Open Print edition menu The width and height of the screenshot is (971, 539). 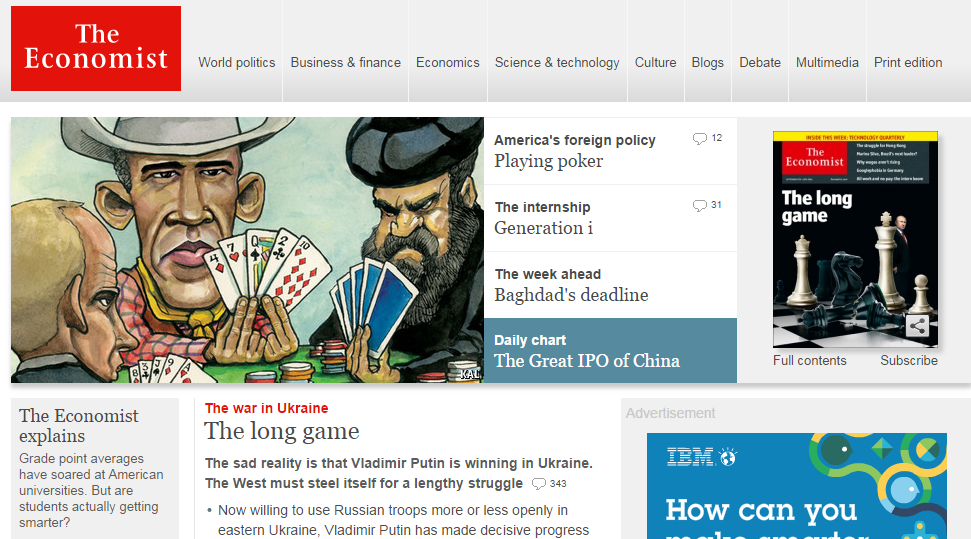pyautogui.click(x=908, y=63)
